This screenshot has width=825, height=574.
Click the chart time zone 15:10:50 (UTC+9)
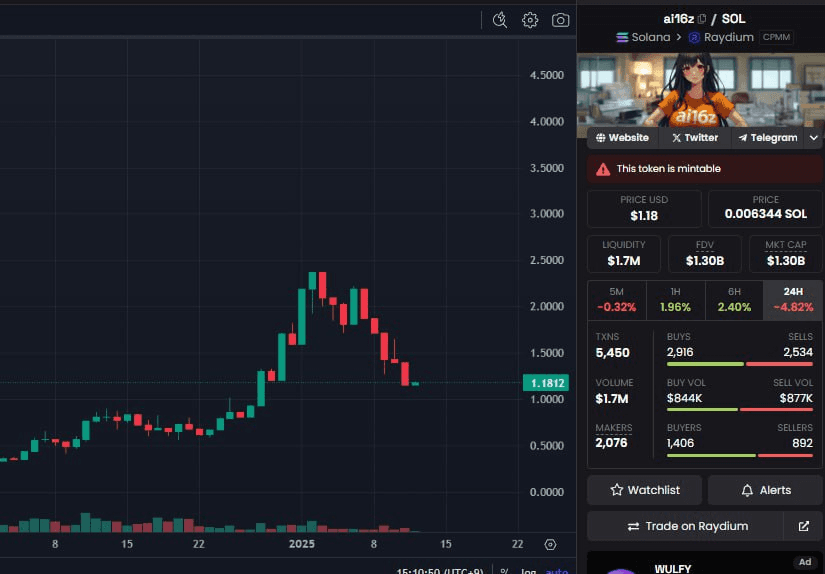point(440,571)
